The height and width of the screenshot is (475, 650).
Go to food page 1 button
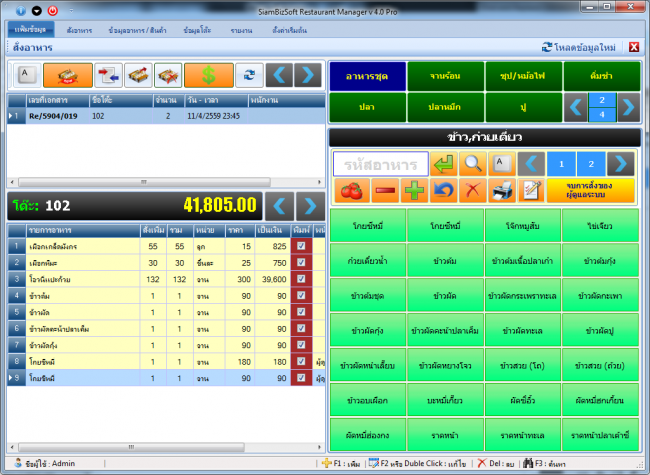pos(561,164)
